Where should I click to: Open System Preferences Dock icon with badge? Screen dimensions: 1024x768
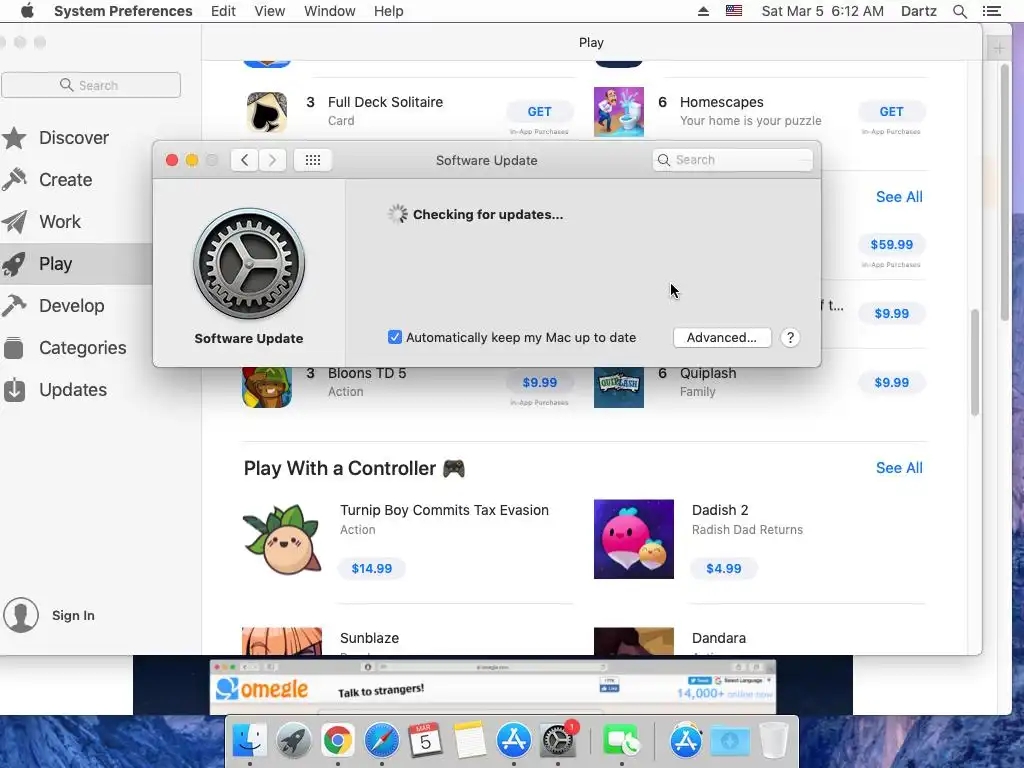coord(557,741)
